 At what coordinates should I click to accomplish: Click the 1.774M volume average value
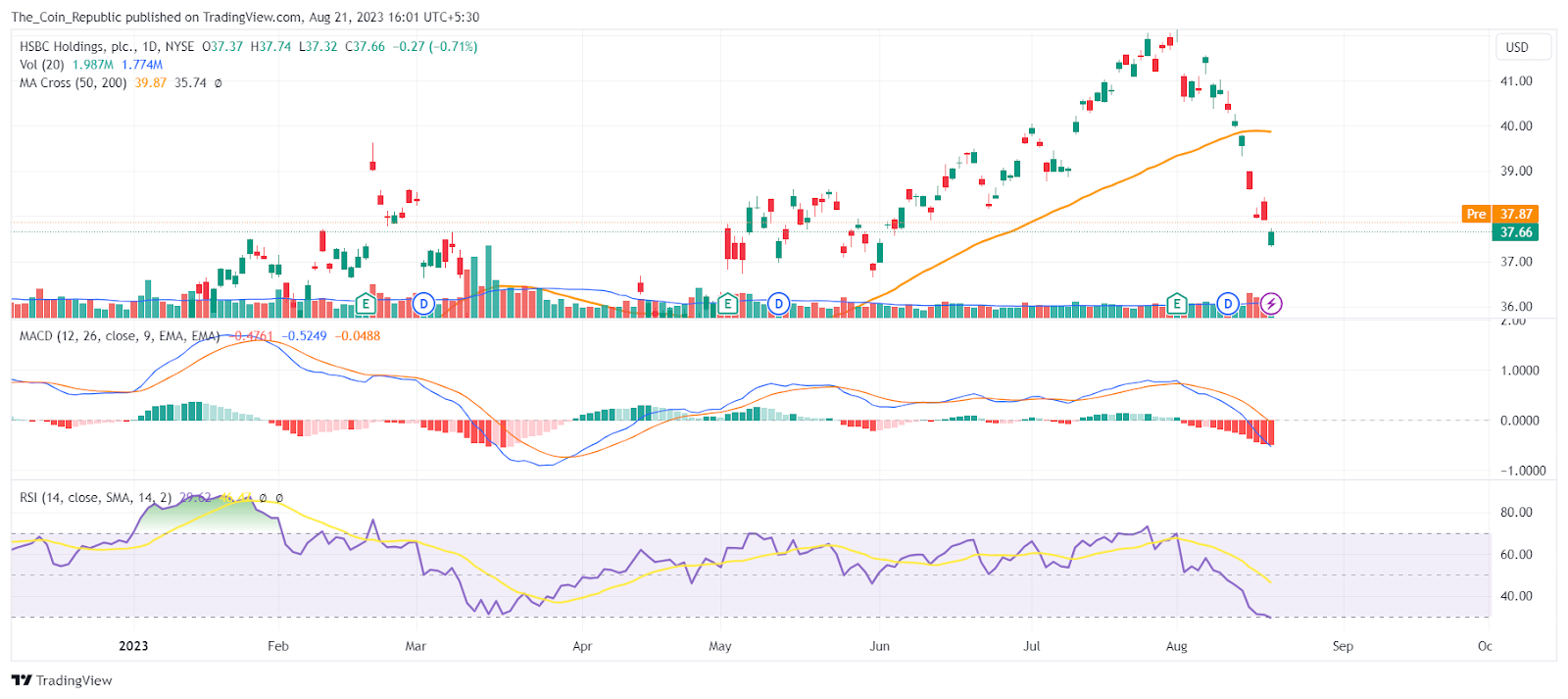[x=142, y=65]
